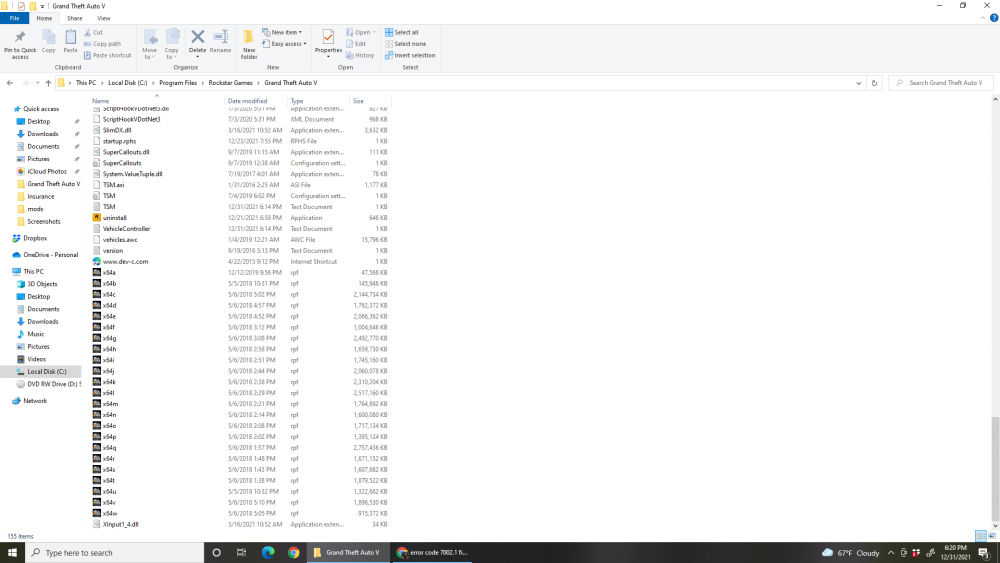Screen dimensions: 1000x563
Task: Go up one folder level
Action: pyautogui.click(x=48, y=83)
